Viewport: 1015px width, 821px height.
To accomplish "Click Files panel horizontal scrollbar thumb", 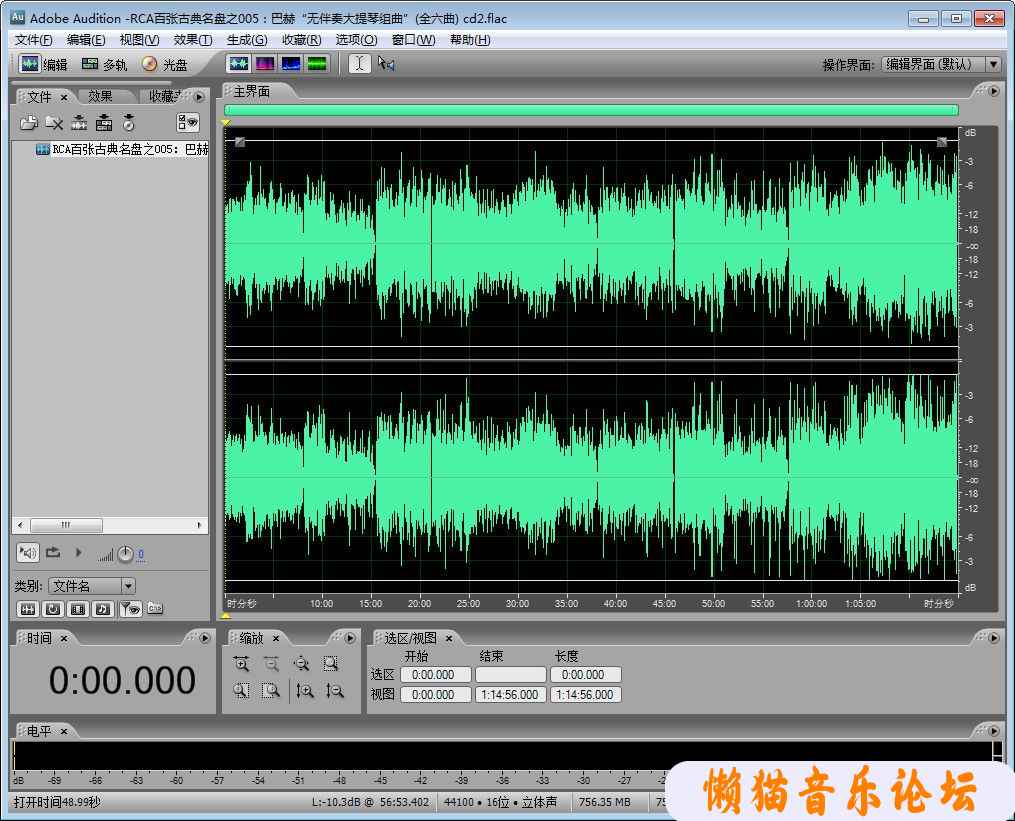I will pyautogui.click(x=66, y=524).
